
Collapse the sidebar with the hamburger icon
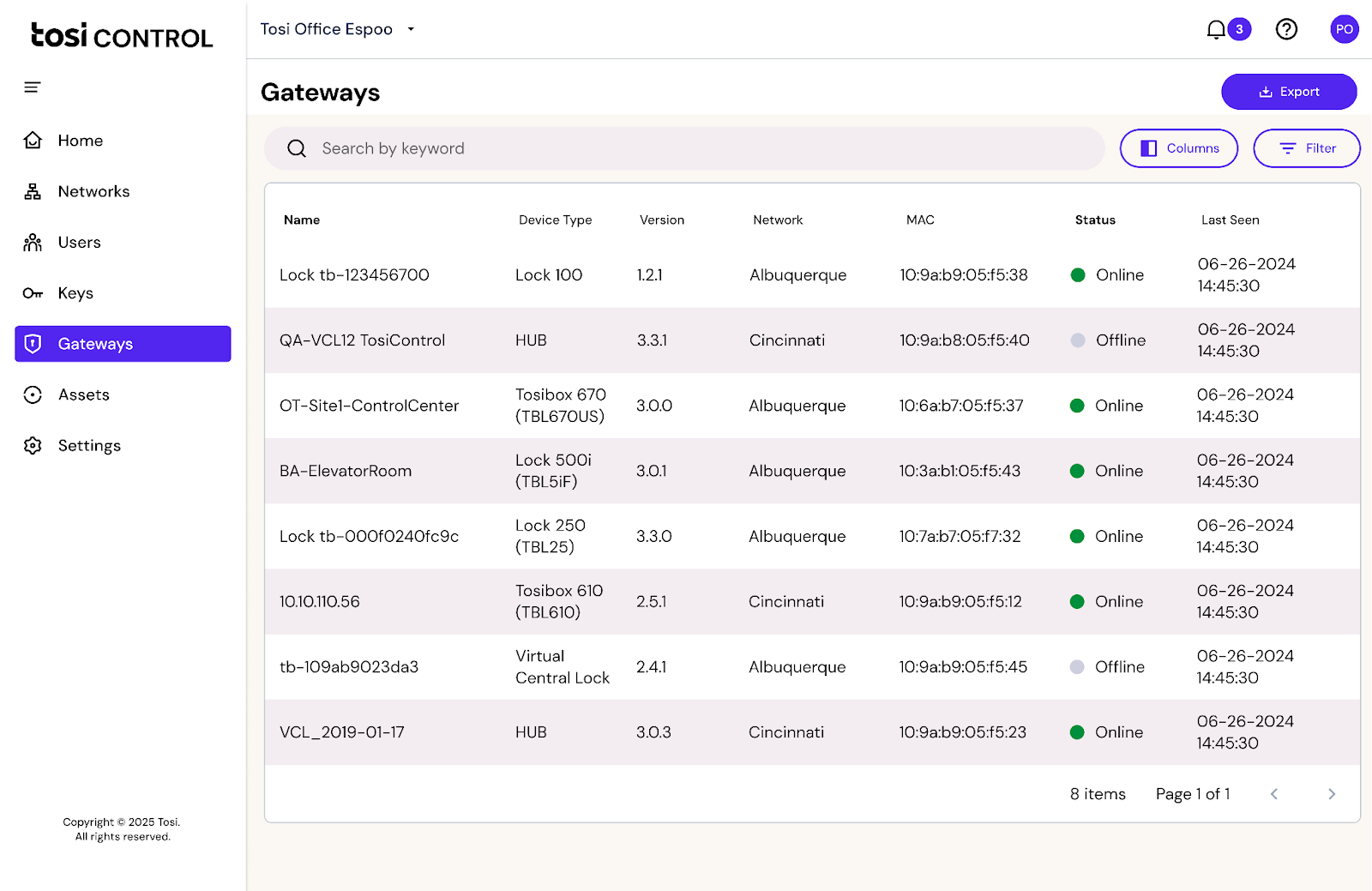coord(33,87)
